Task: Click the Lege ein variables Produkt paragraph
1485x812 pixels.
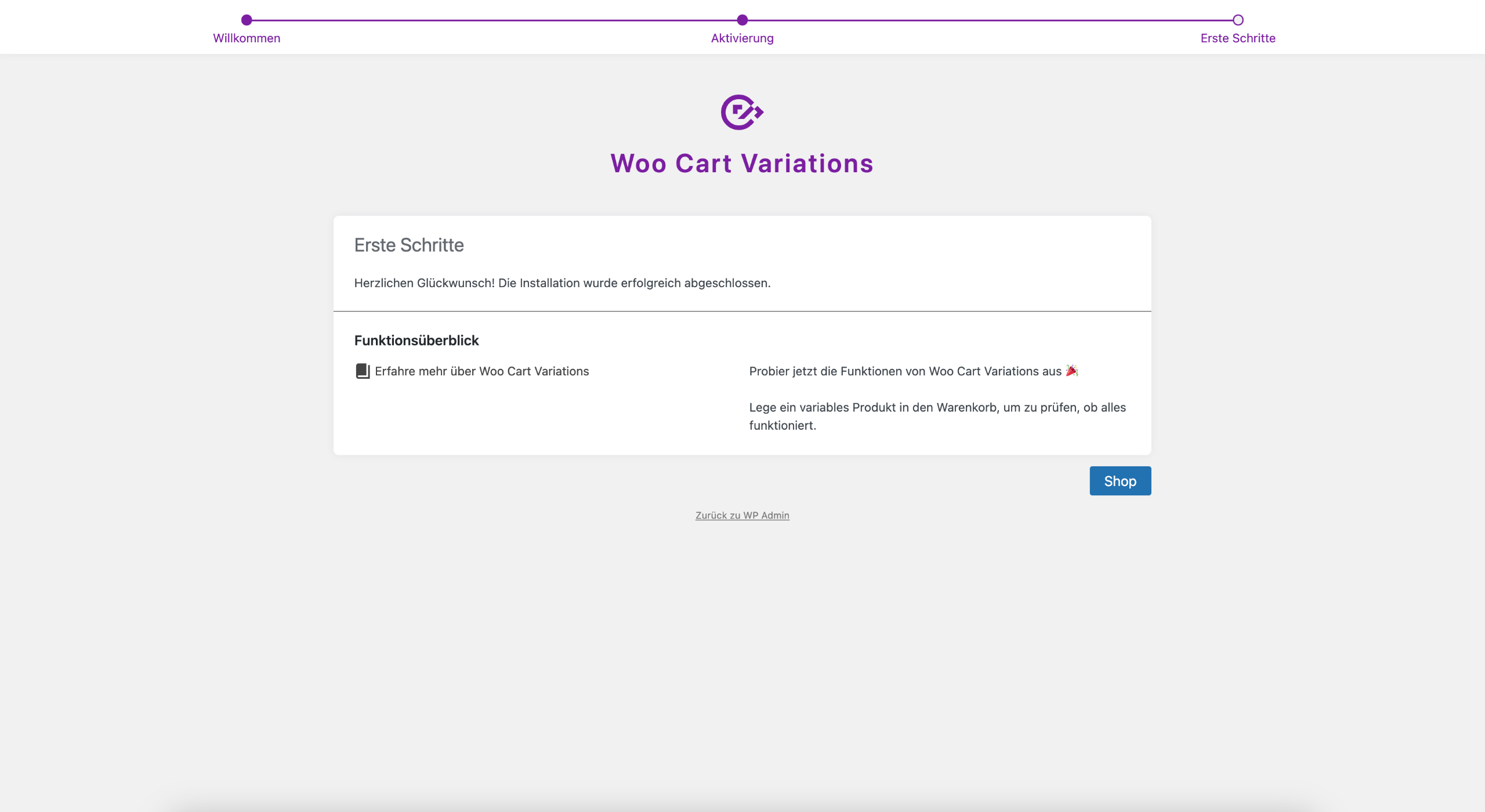Action: (937, 416)
